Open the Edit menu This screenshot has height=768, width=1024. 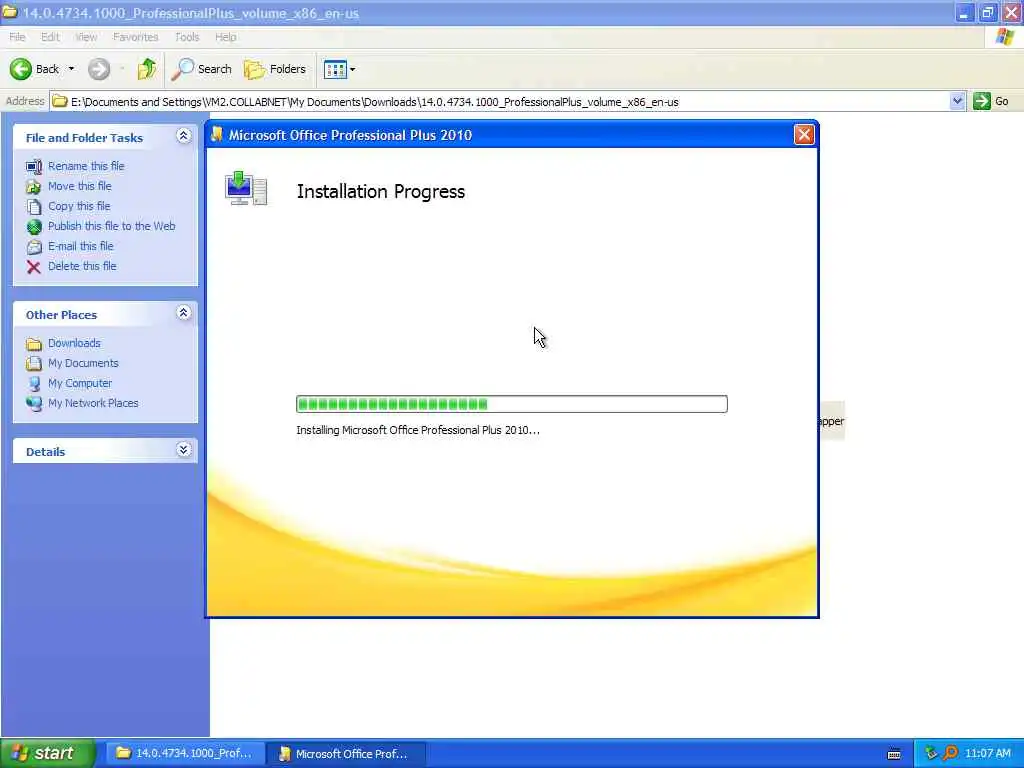pos(50,37)
